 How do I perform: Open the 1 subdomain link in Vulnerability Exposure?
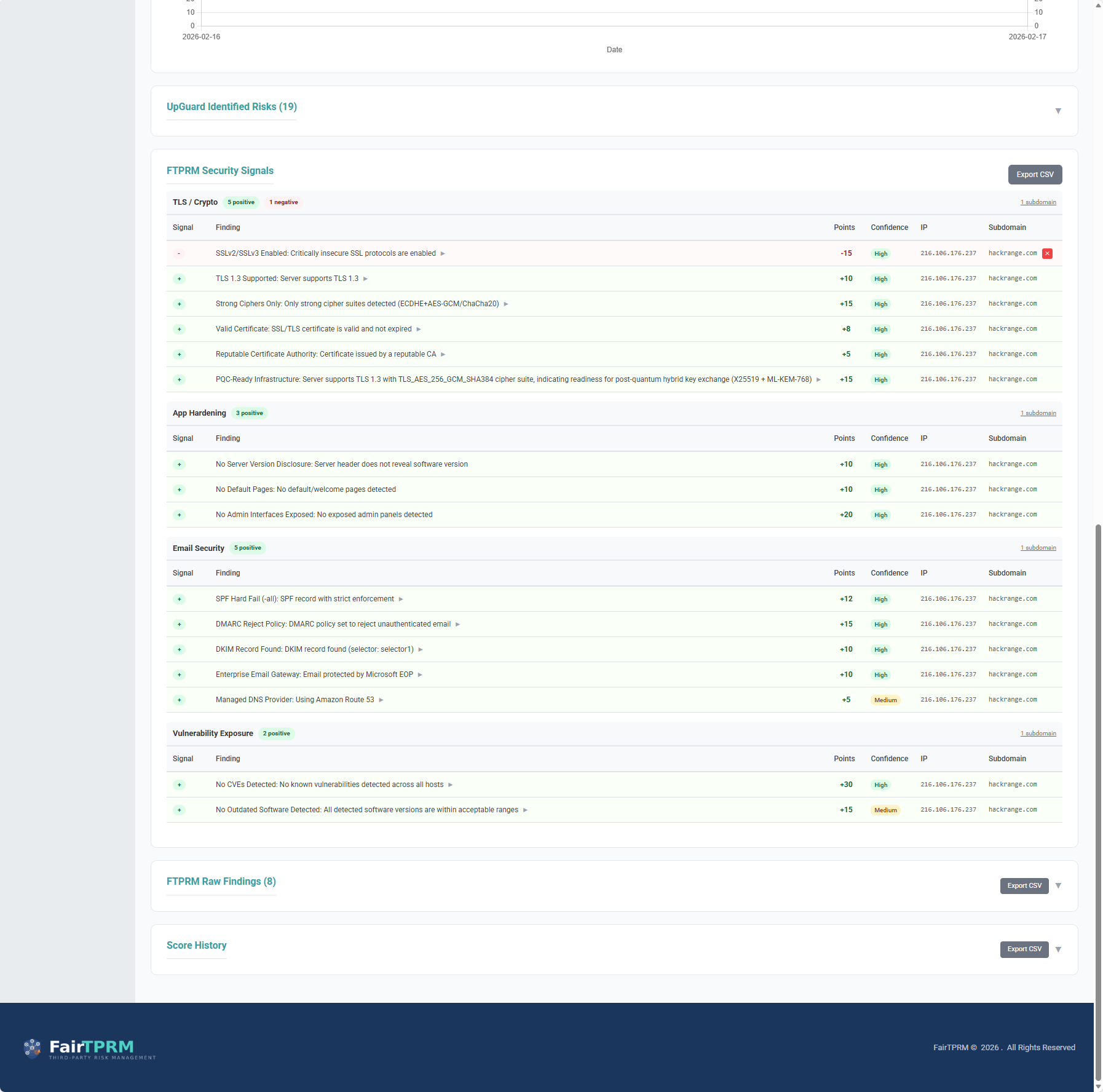[1038, 734]
